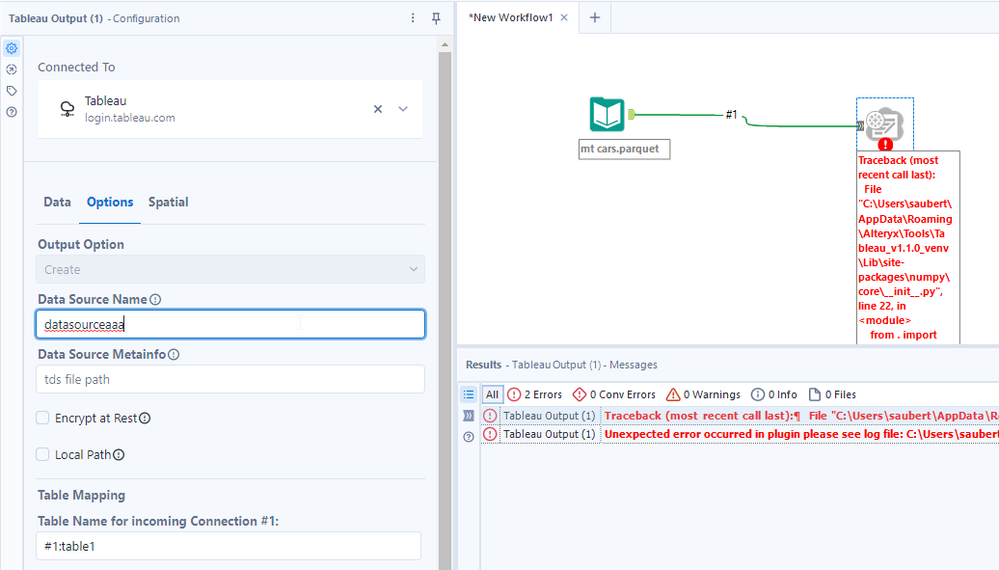
Task: Add a new workflow with plus button
Action: (x=595, y=17)
